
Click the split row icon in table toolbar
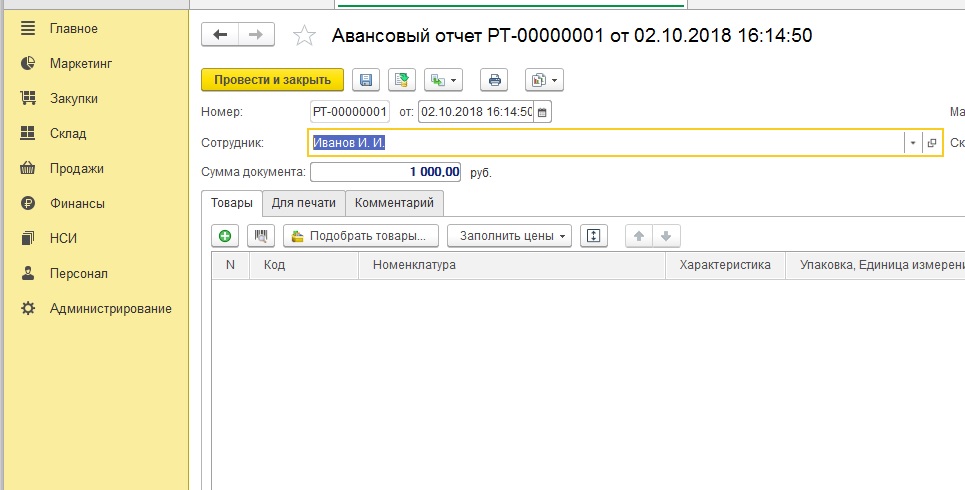pyautogui.click(x=594, y=236)
